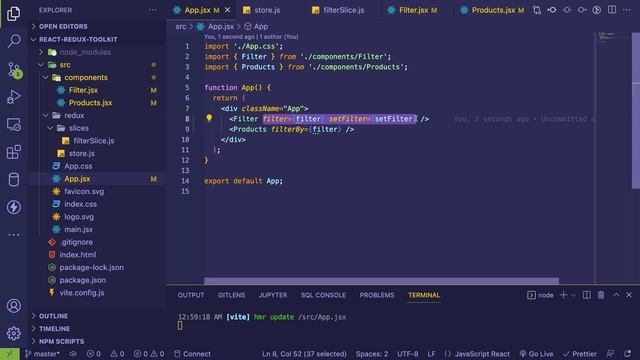
Task: Click the master branch in status bar
Action: tap(42, 353)
